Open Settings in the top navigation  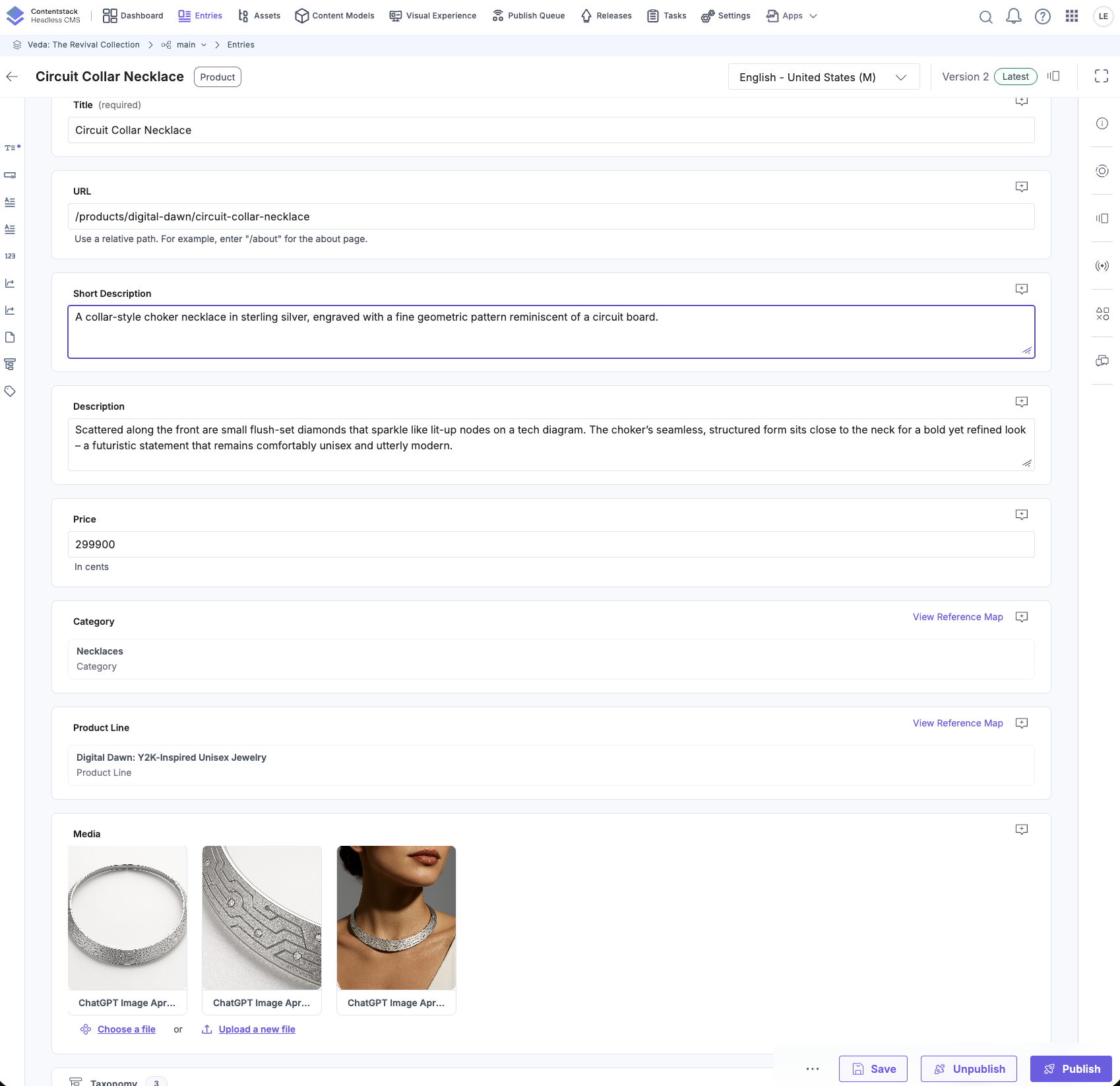[726, 16]
